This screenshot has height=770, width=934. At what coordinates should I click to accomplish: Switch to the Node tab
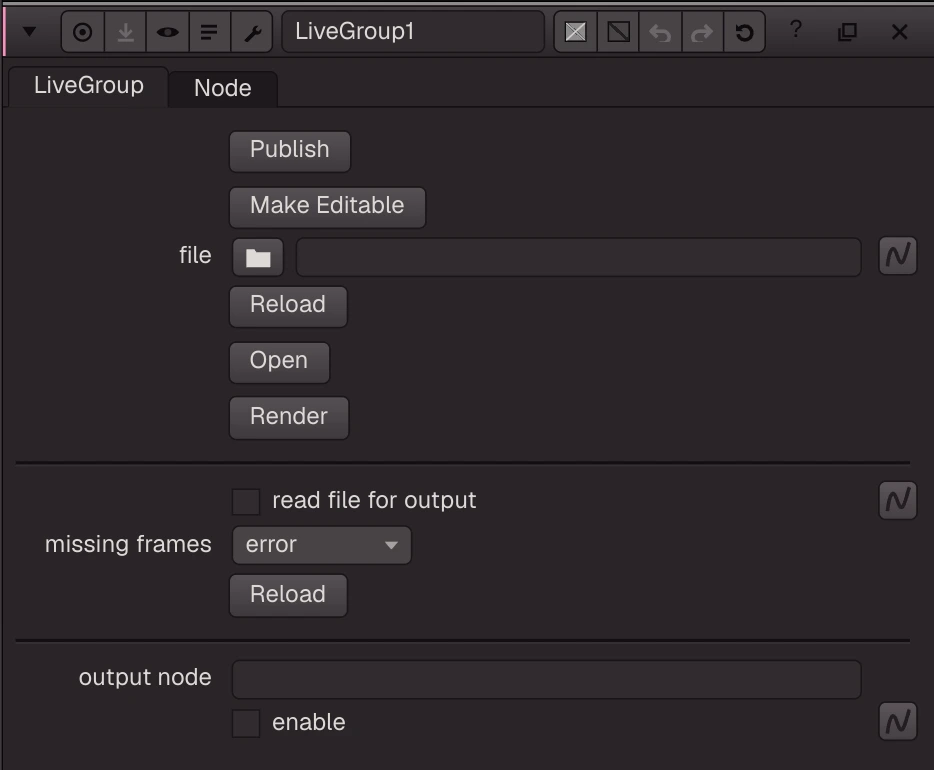point(223,89)
